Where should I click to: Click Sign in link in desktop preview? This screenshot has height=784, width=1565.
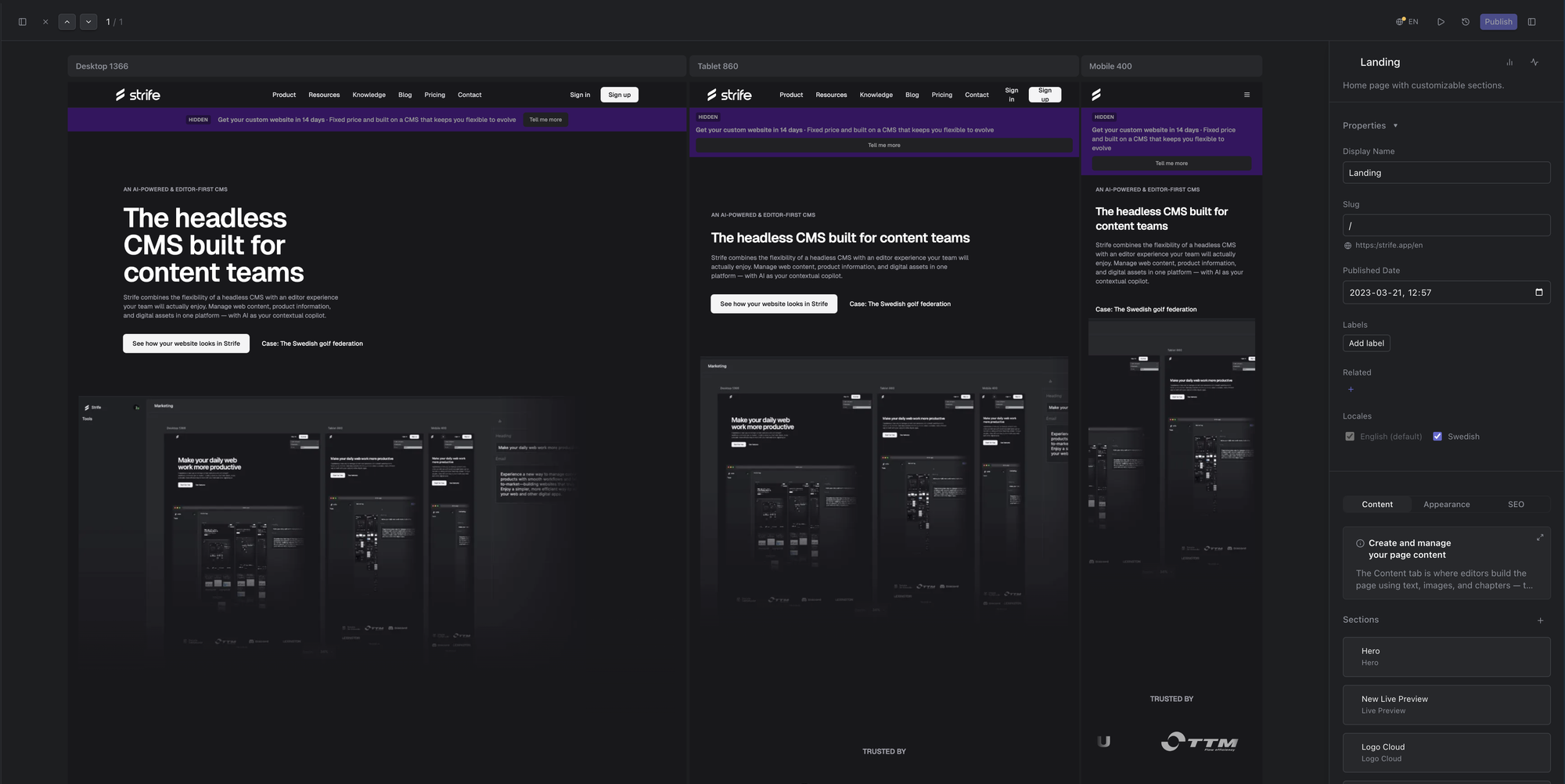tap(580, 95)
